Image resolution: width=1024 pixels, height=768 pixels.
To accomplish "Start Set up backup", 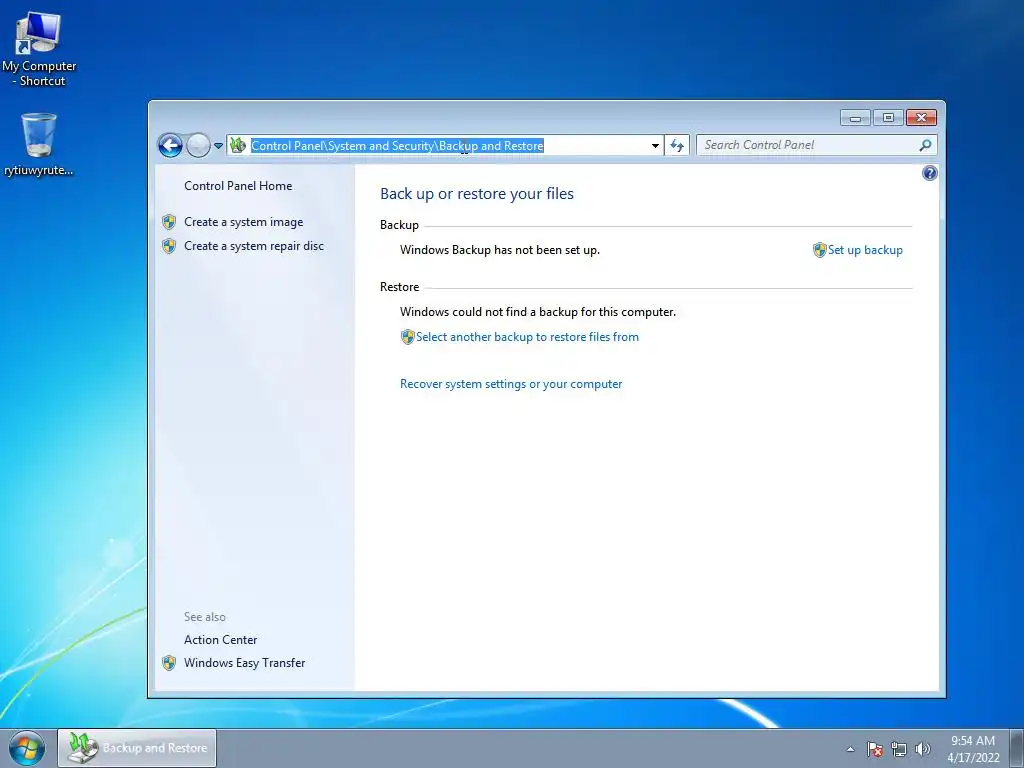I will tap(865, 249).
